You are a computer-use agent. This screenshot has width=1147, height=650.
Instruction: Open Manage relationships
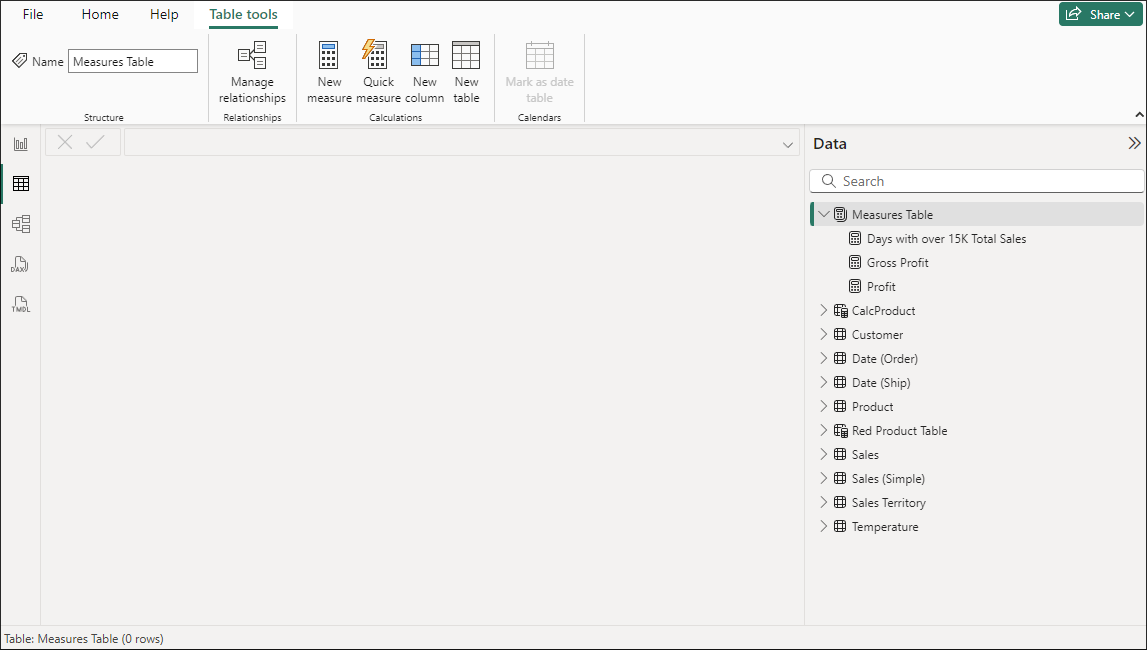click(252, 72)
